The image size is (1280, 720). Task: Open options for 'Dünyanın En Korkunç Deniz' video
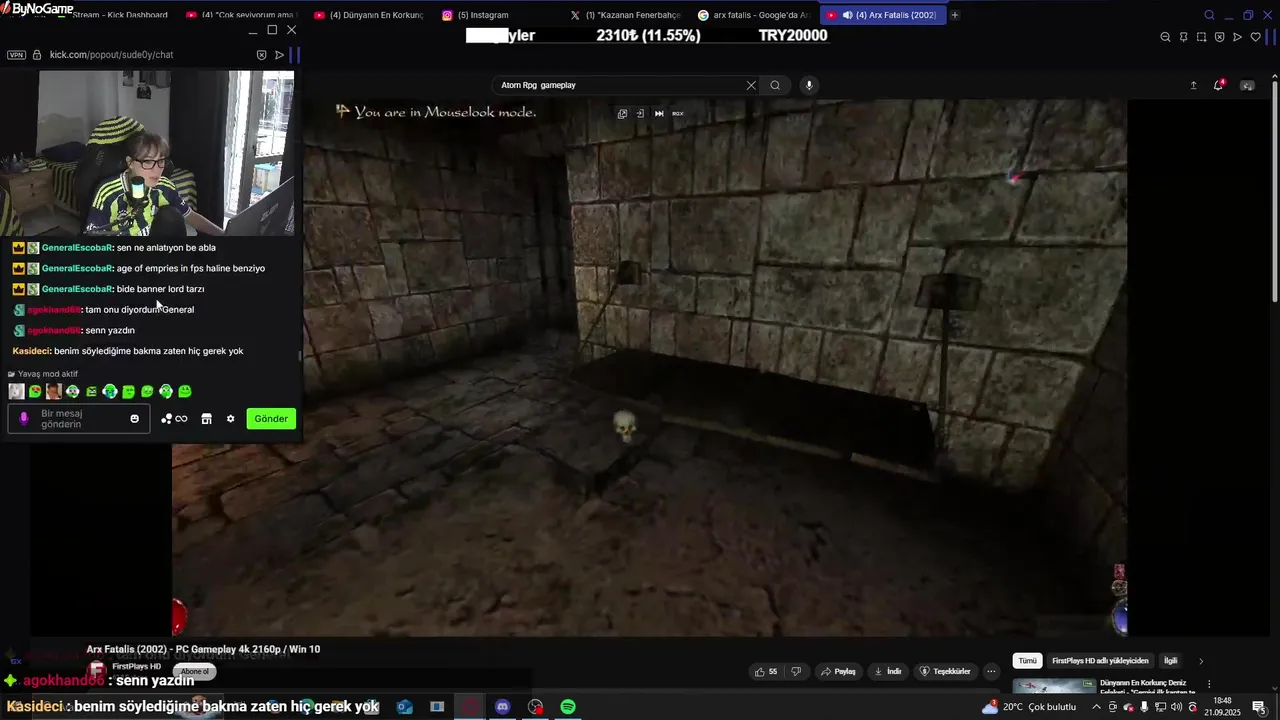tap(1209, 685)
